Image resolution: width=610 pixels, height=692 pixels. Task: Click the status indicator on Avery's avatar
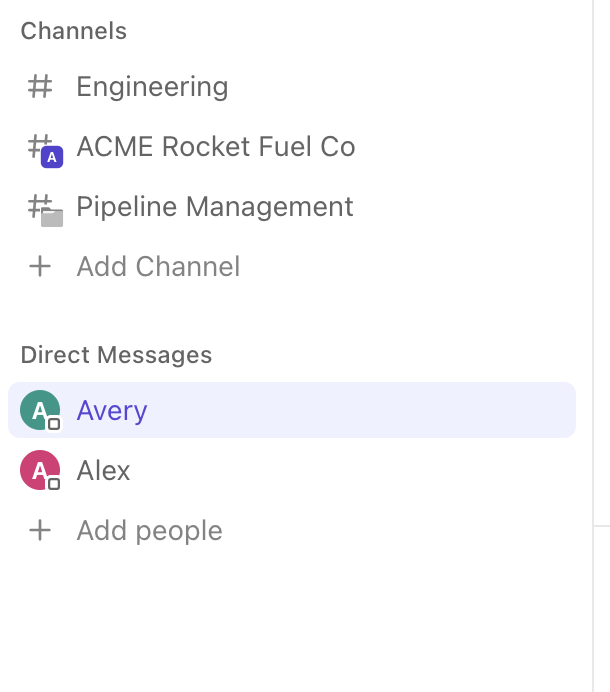pos(54,424)
